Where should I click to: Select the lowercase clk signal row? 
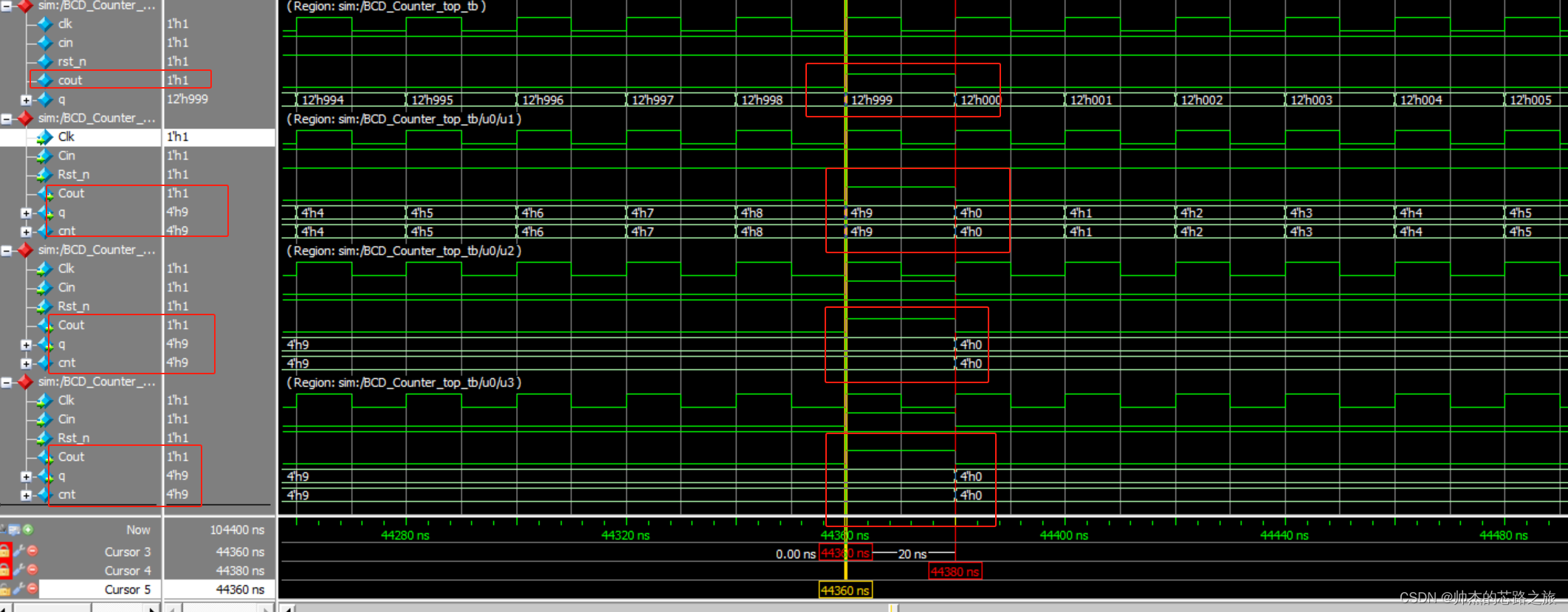(80, 24)
